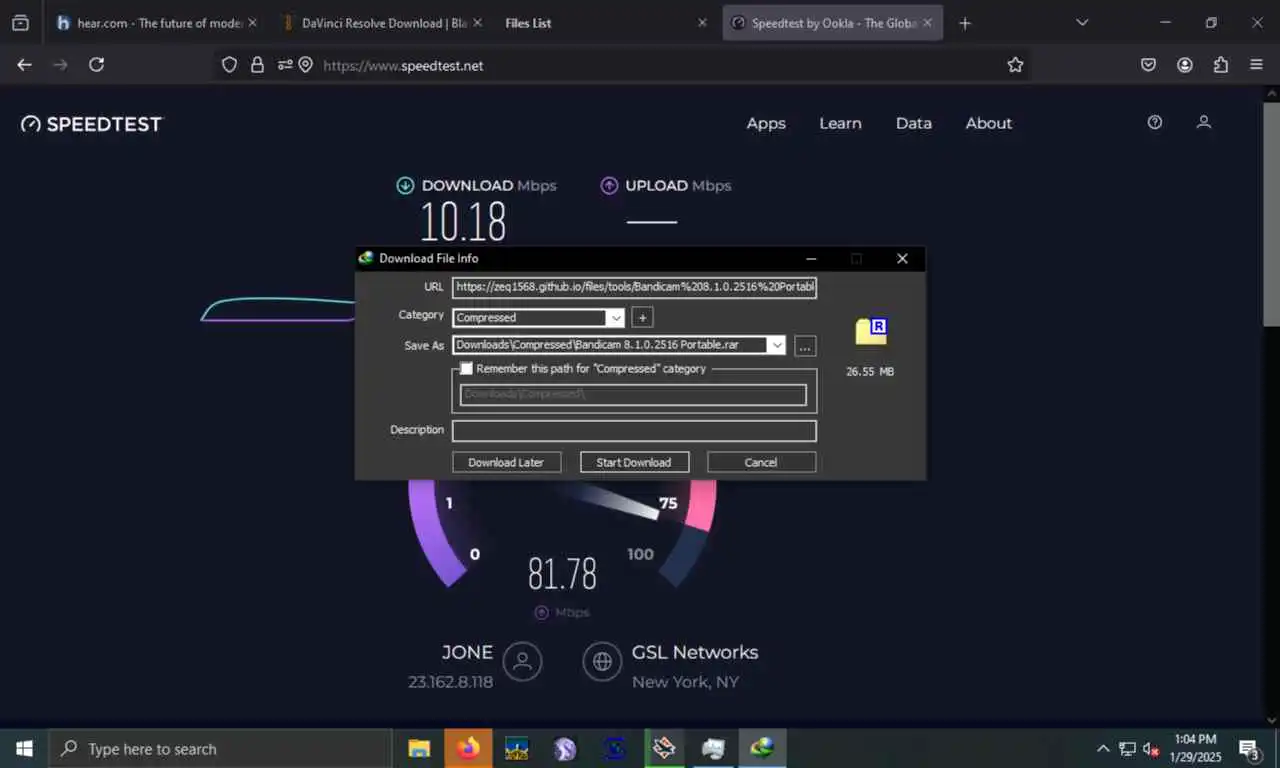
Task: Open the Firefox account icon
Action: [x=1185, y=65]
